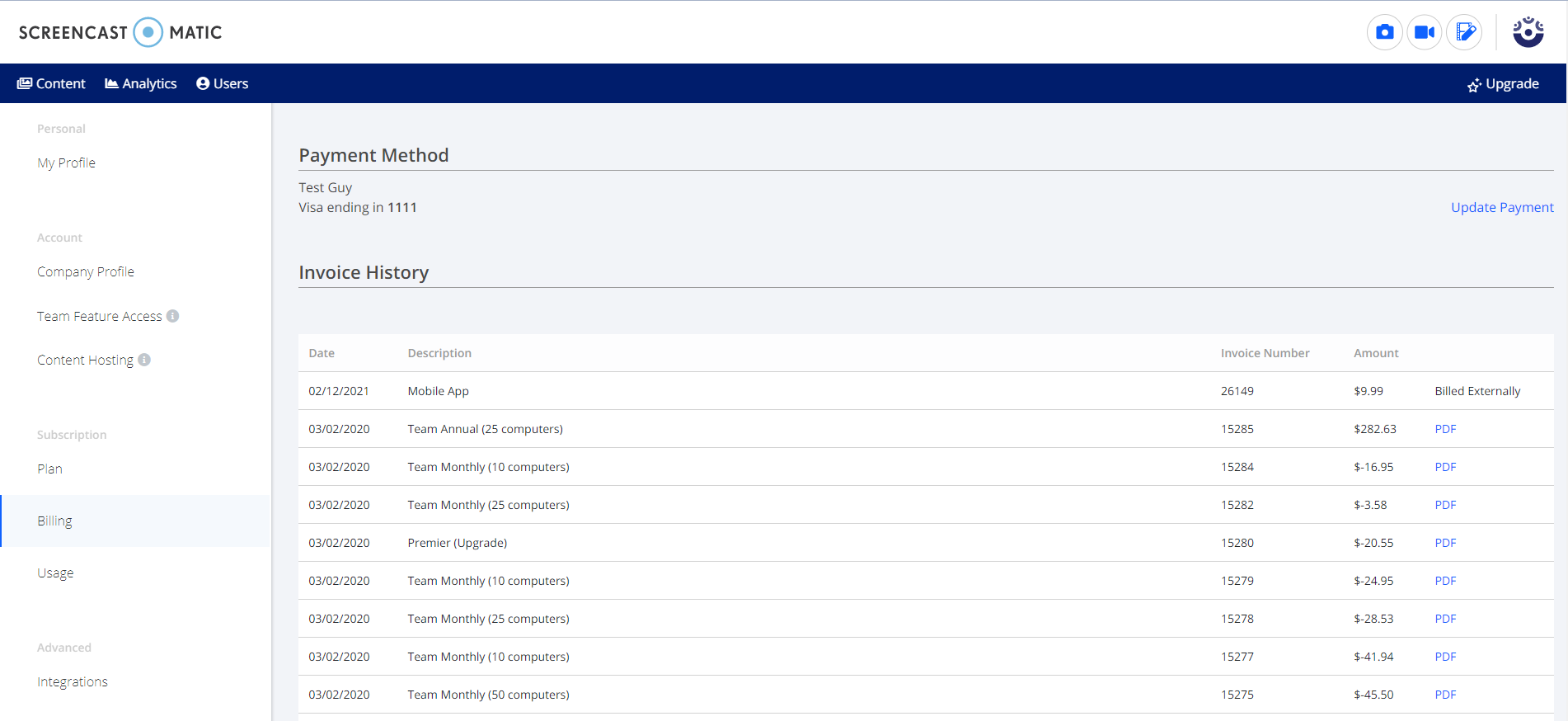Click the $-20.55 amount
Screen dimensions: 1568x721
click(x=1373, y=543)
